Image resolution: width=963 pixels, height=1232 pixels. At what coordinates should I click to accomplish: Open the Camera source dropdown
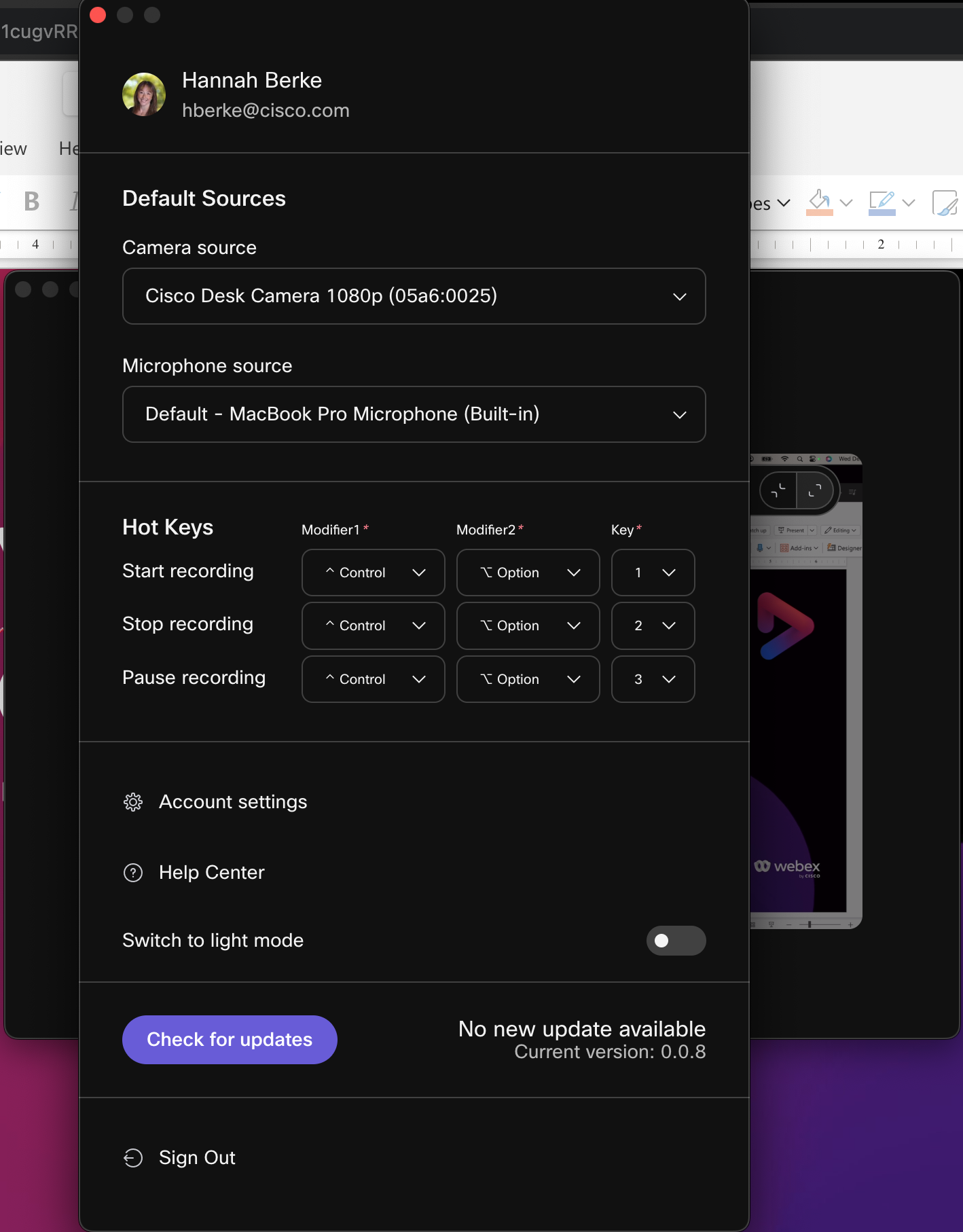414,296
